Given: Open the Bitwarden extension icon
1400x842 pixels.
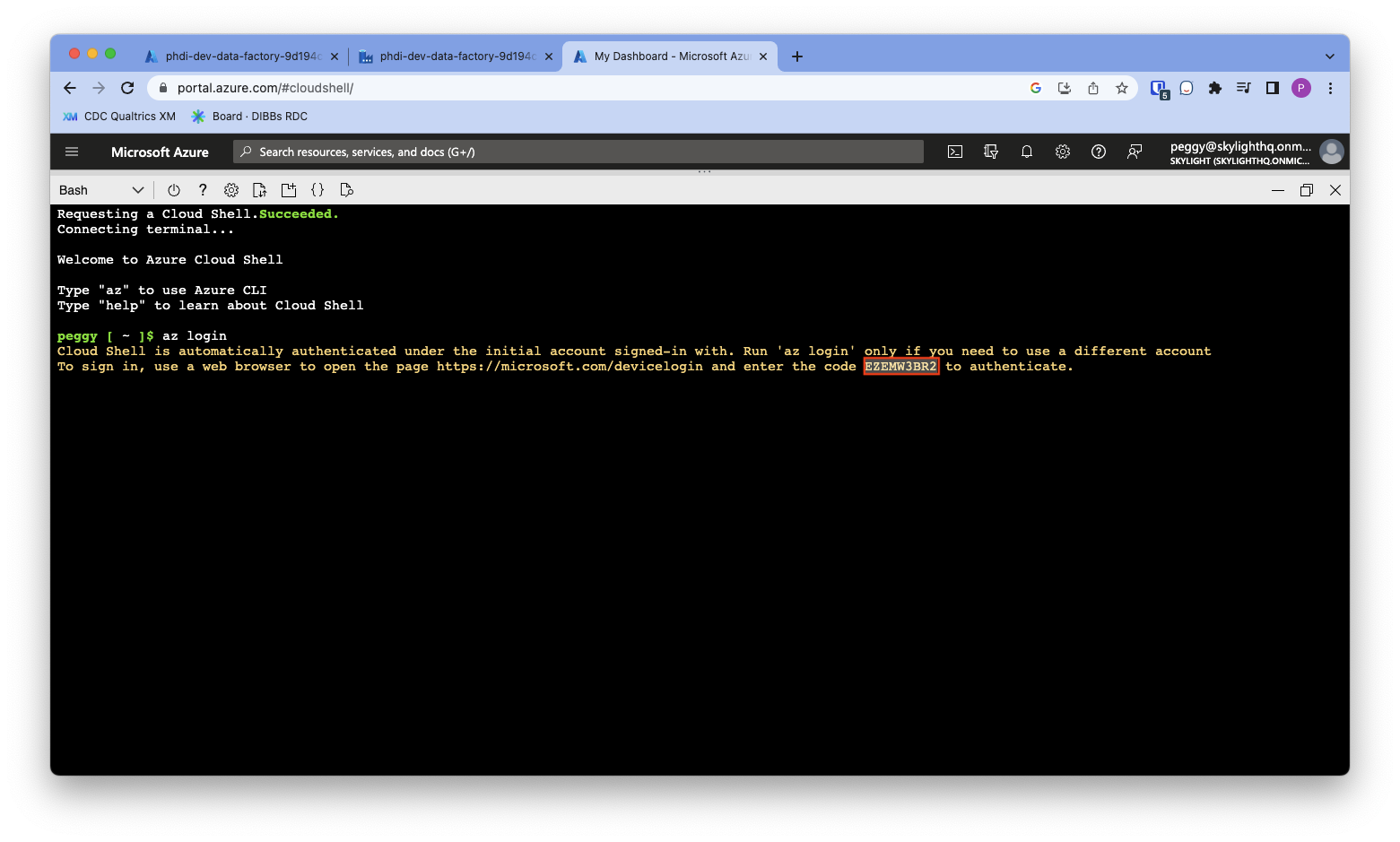Looking at the screenshot, I should [x=1160, y=89].
